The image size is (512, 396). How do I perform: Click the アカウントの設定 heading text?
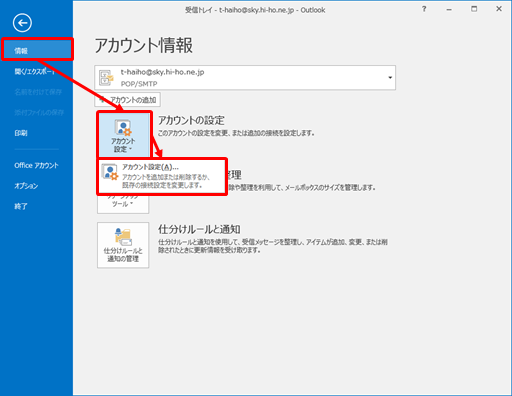coord(191,120)
